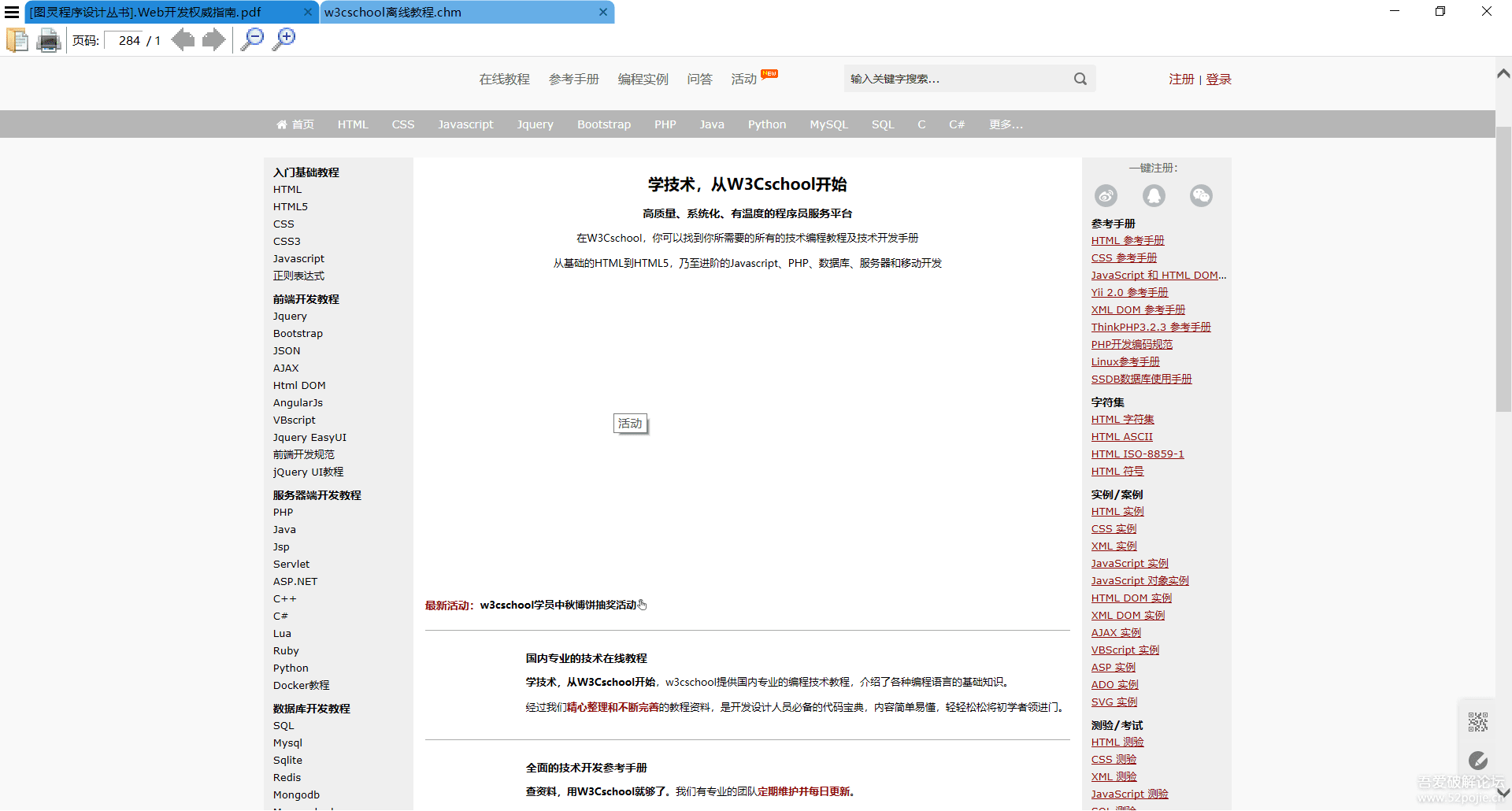Open Yii 2.0 参考手册 link
The width and height of the screenshot is (1512, 811).
pyautogui.click(x=1129, y=293)
